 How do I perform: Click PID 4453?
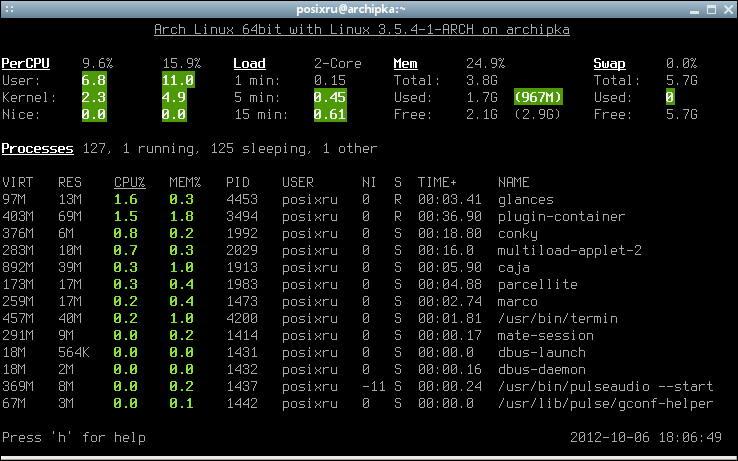tap(241, 199)
